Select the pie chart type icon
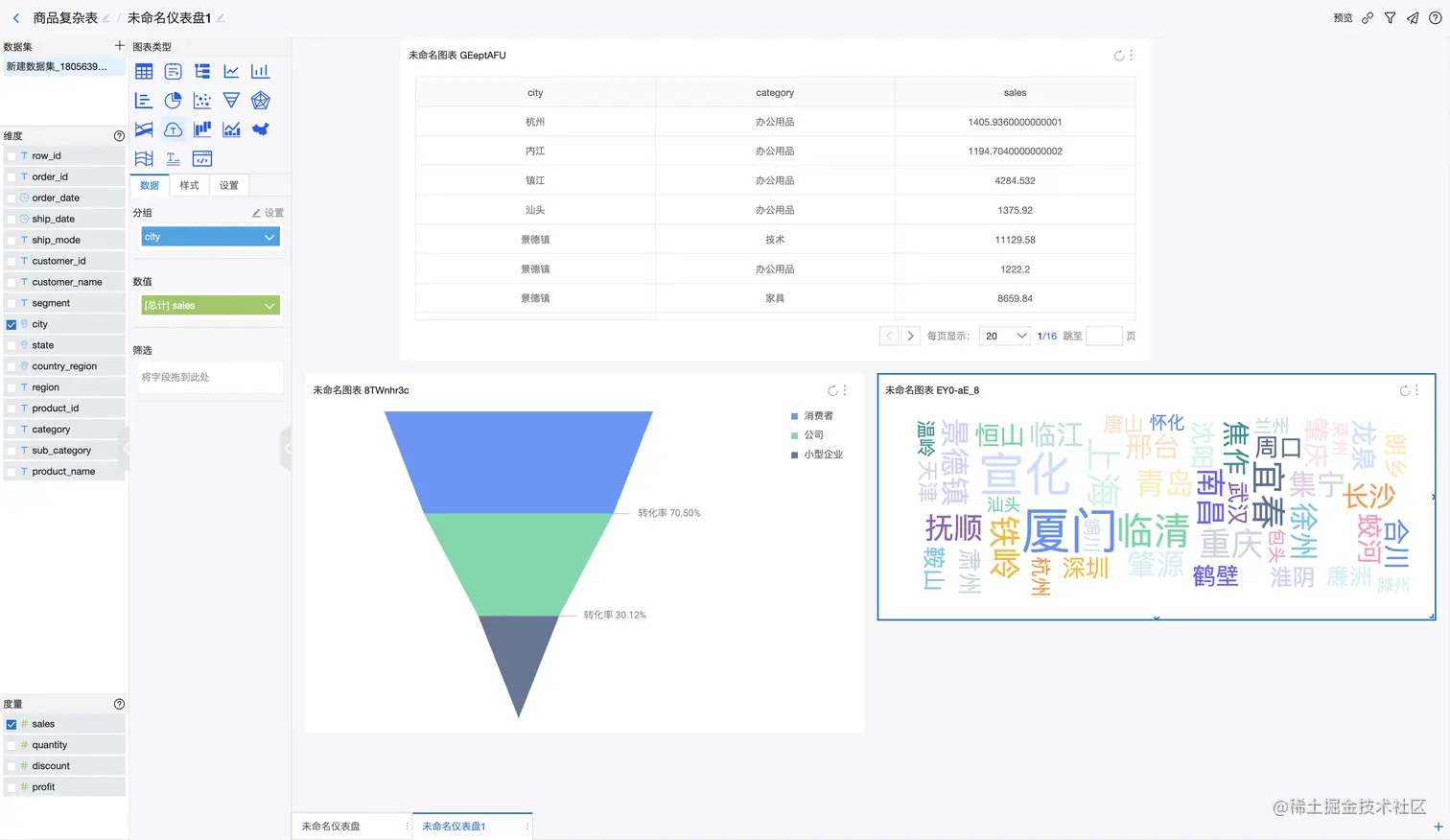Viewport: 1450px width, 840px height. click(x=174, y=100)
